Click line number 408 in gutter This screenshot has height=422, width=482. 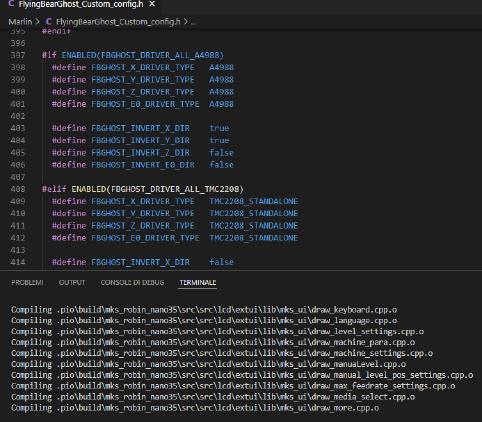(x=18, y=189)
